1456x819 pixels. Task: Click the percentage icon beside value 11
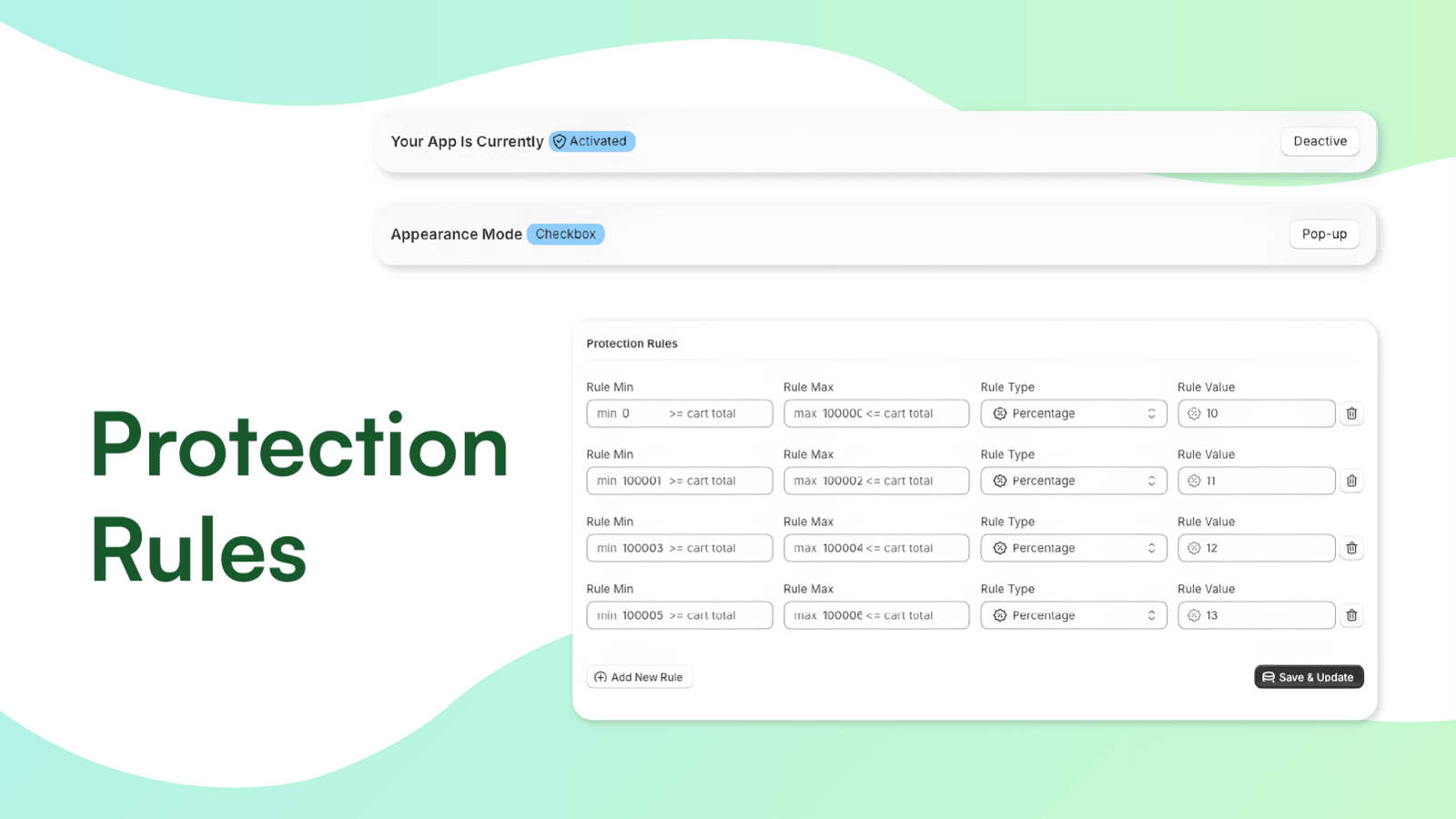point(1194,480)
